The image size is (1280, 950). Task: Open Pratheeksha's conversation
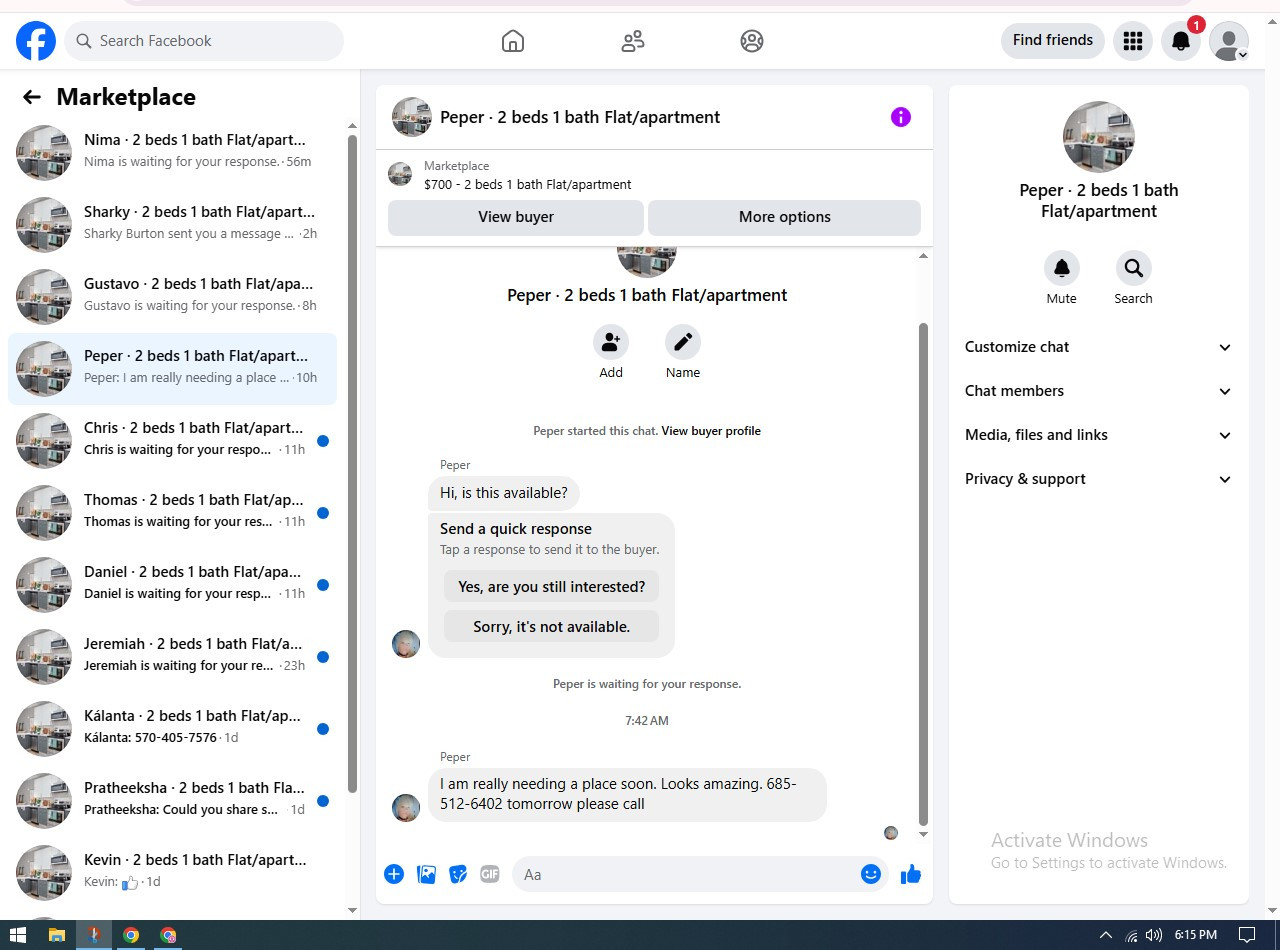(172, 801)
